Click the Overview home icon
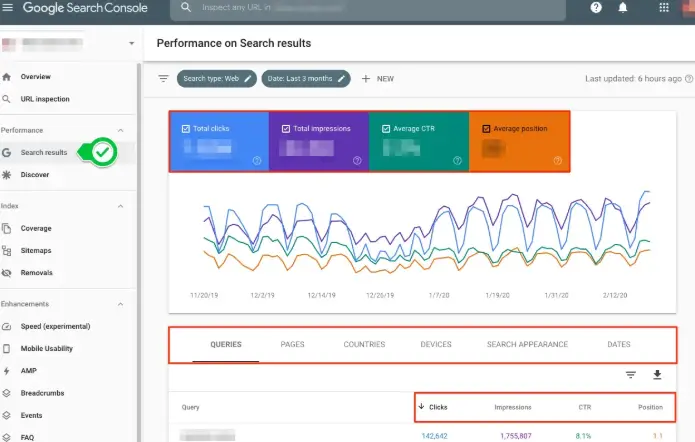The width and height of the screenshot is (695, 442). tap(7, 77)
